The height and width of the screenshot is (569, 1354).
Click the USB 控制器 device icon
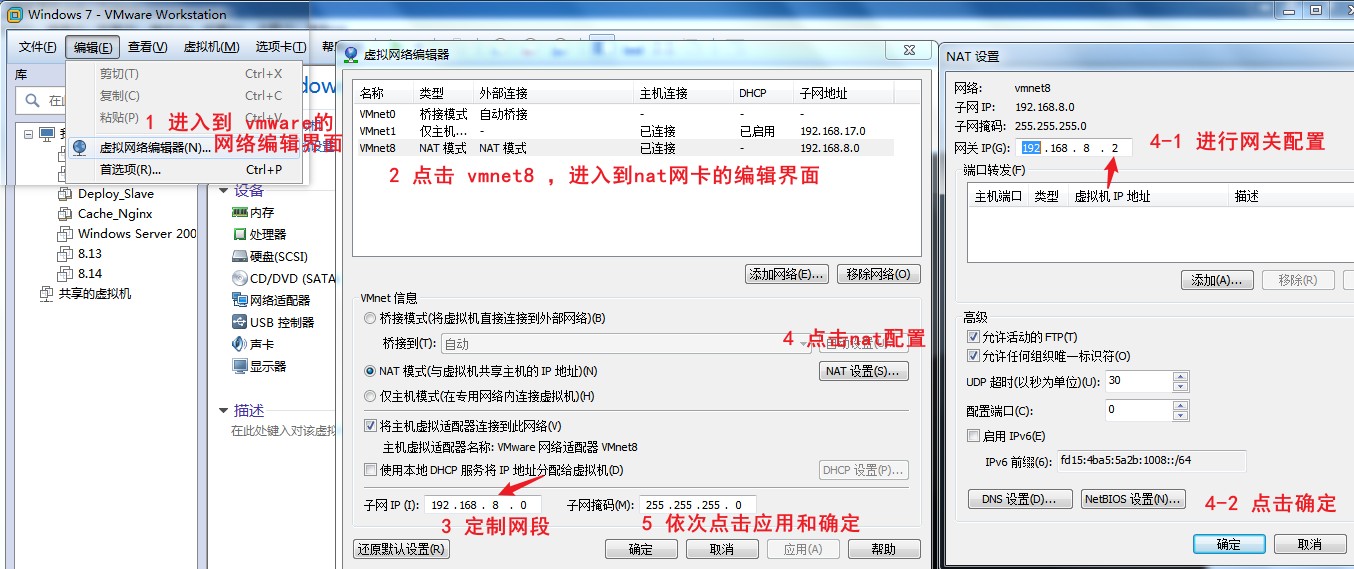(x=240, y=322)
